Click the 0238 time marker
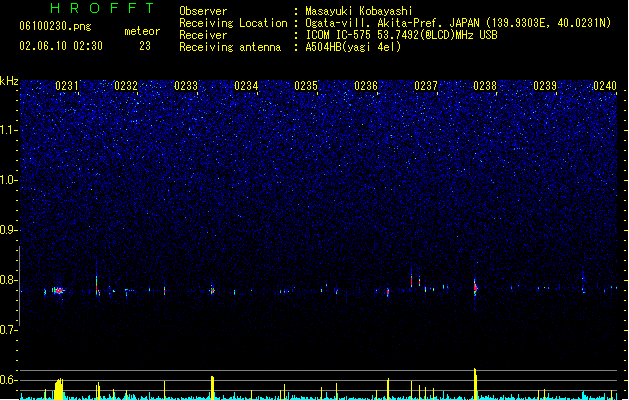629x400 pixels. coord(485,86)
